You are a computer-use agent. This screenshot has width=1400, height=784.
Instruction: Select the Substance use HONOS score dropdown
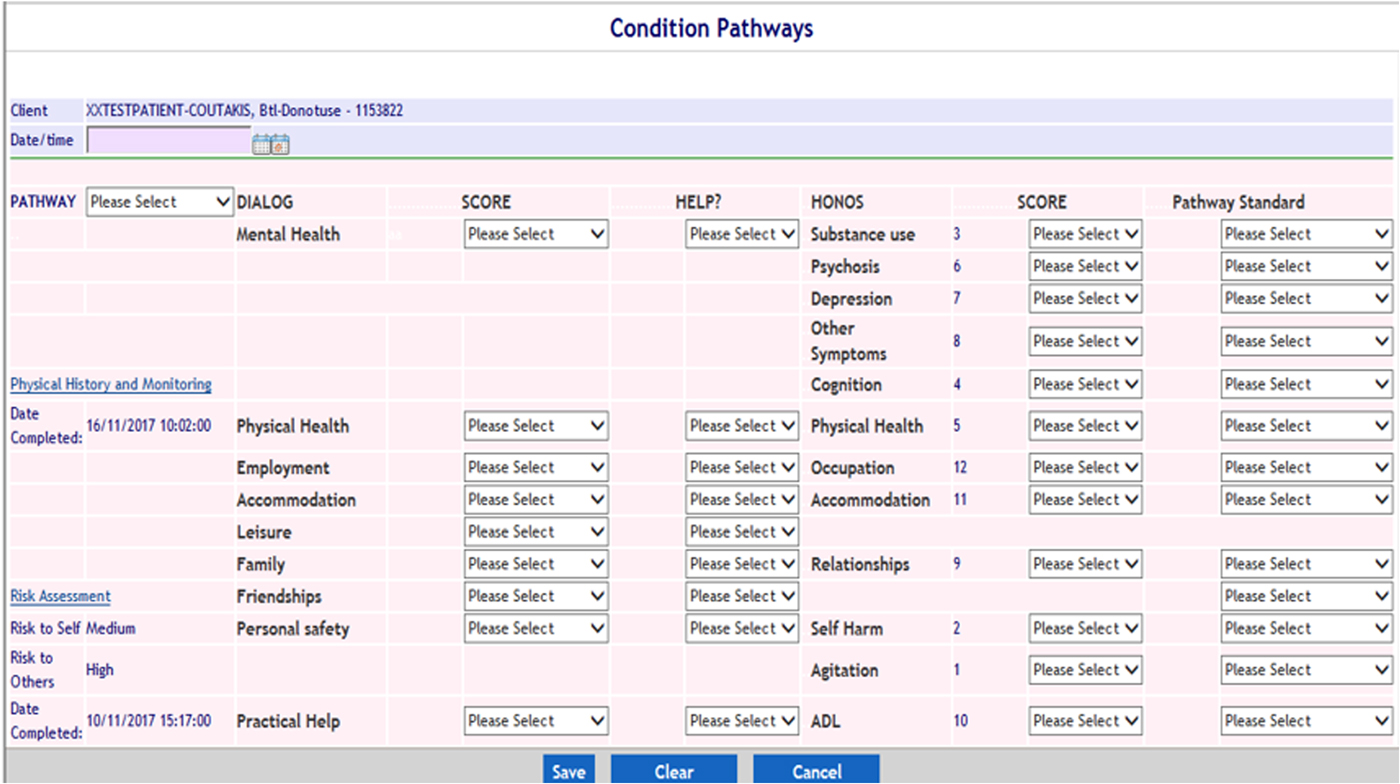pyautogui.click(x=1085, y=234)
